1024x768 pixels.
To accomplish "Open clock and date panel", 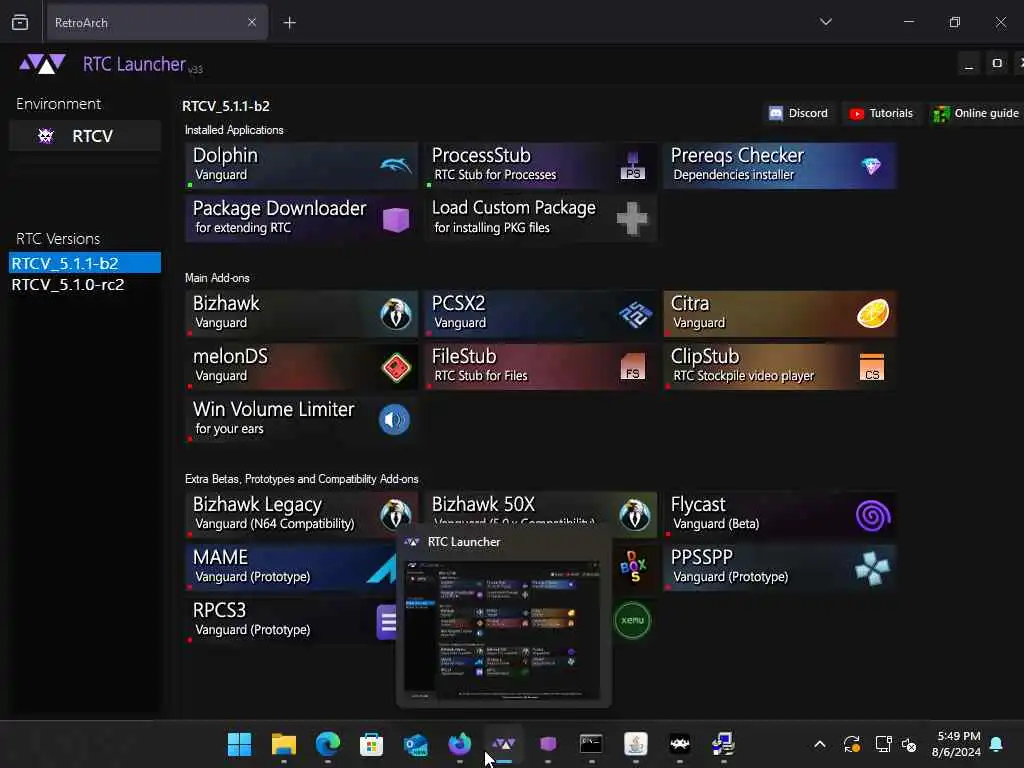I will pos(956,744).
